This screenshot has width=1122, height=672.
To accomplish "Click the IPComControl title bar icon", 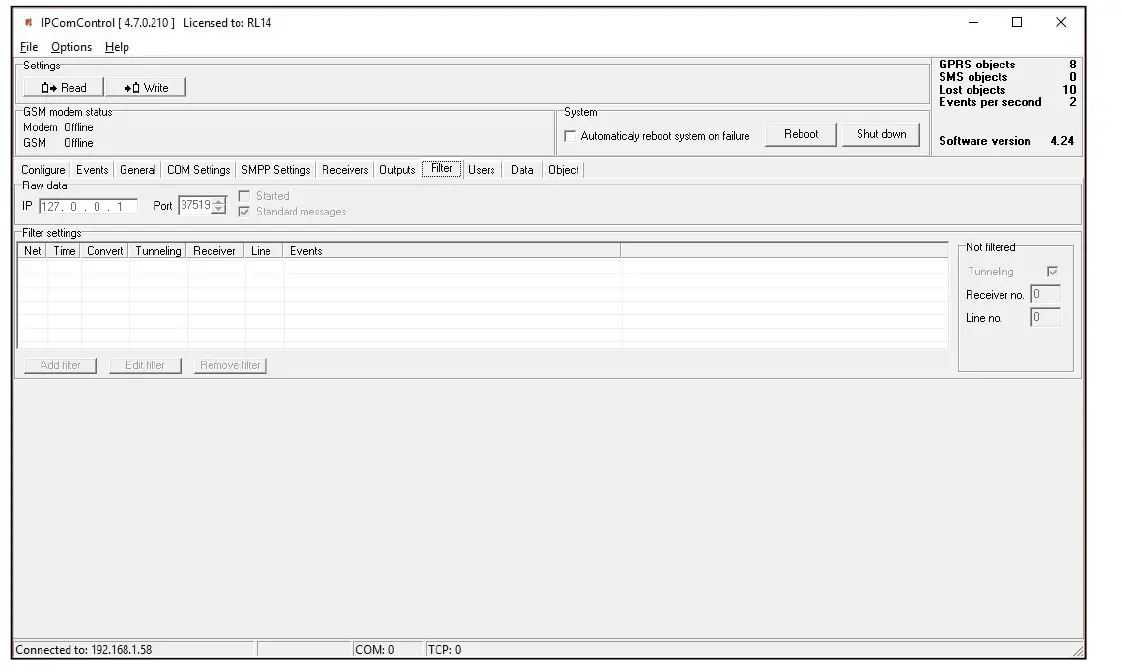I will pos(27,22).
